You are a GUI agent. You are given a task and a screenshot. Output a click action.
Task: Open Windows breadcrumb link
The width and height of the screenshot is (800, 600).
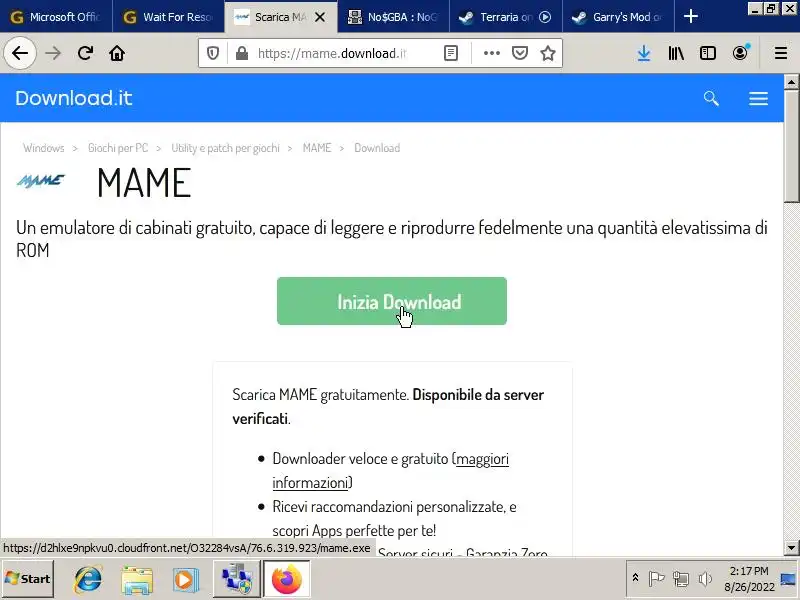point(44,148)
